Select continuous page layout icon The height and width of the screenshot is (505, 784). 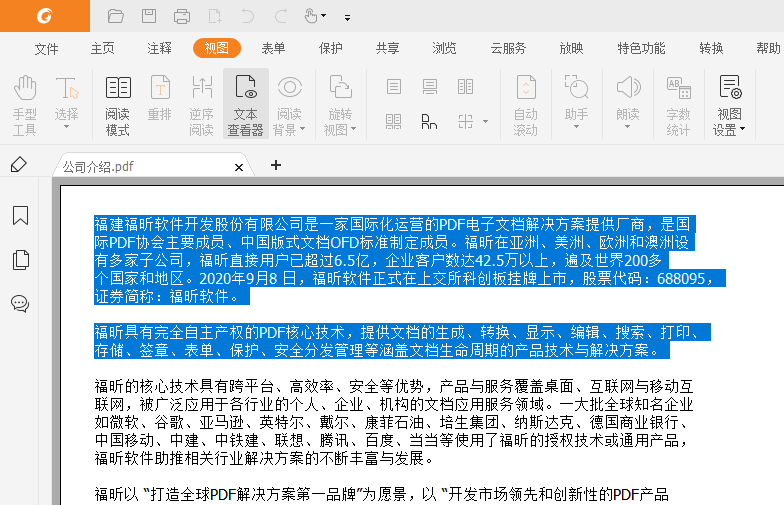coord(430,87)
